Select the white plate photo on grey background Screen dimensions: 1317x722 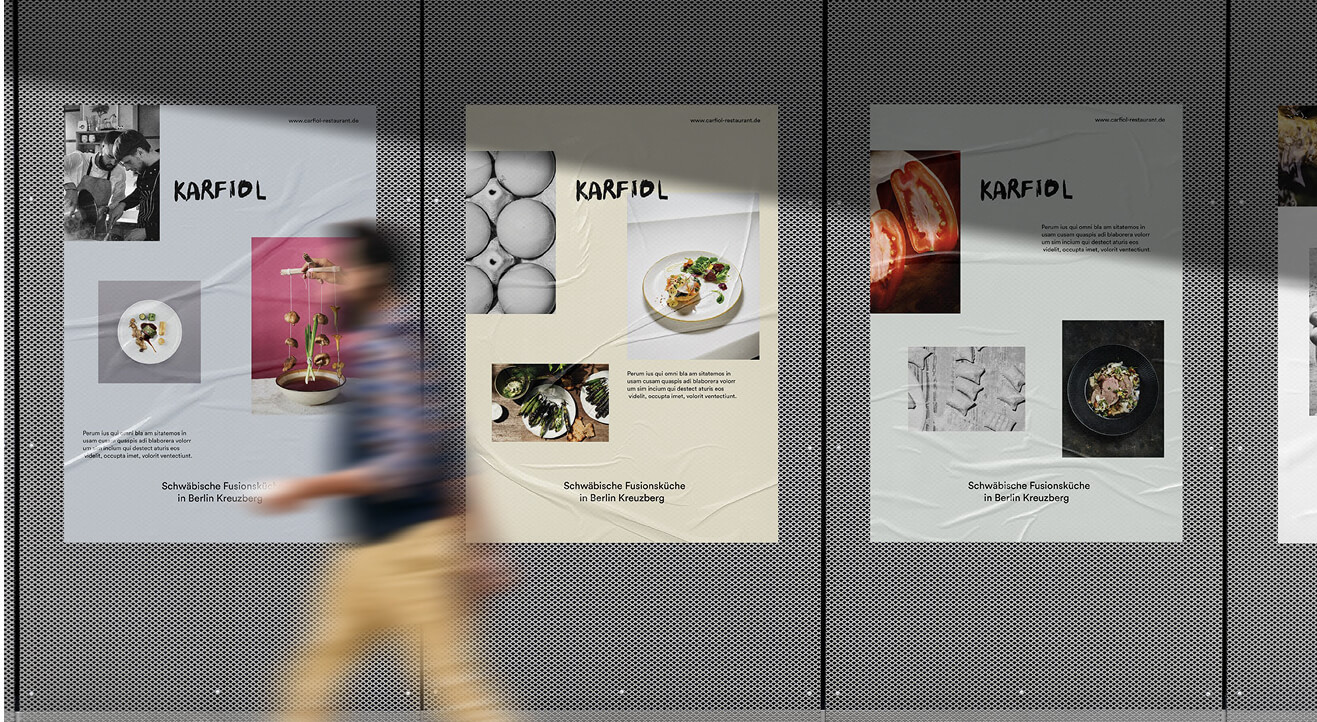click(x=149, y=332)
